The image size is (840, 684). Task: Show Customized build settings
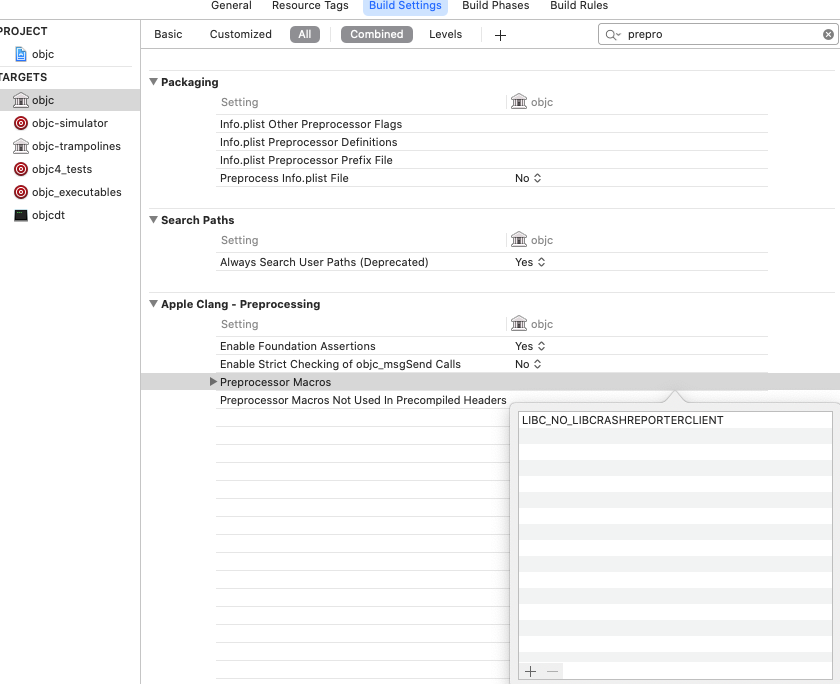(x=241, y=34)
